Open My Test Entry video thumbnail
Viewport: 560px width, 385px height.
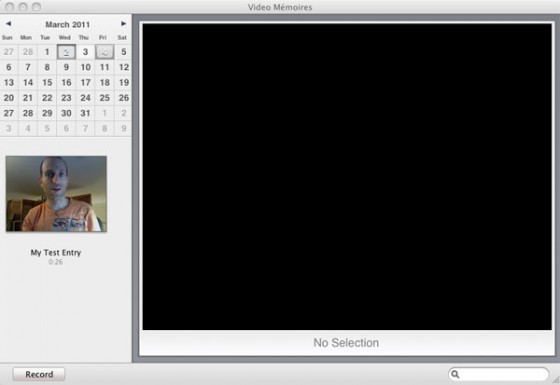pos(56,194)
